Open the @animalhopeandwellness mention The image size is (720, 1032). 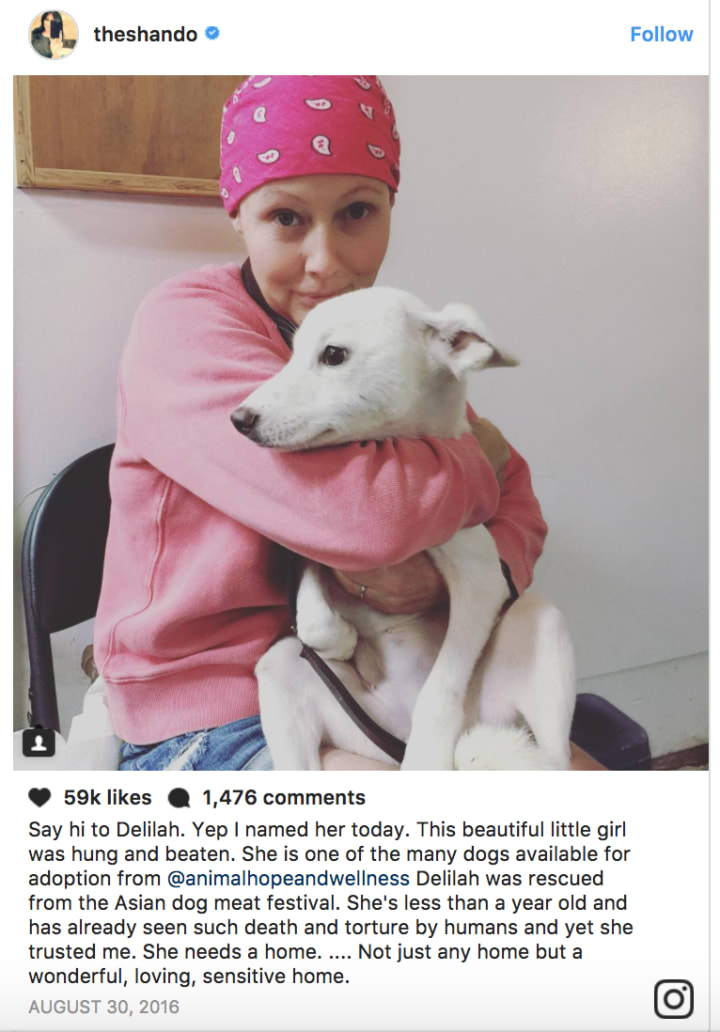[288, 879]
